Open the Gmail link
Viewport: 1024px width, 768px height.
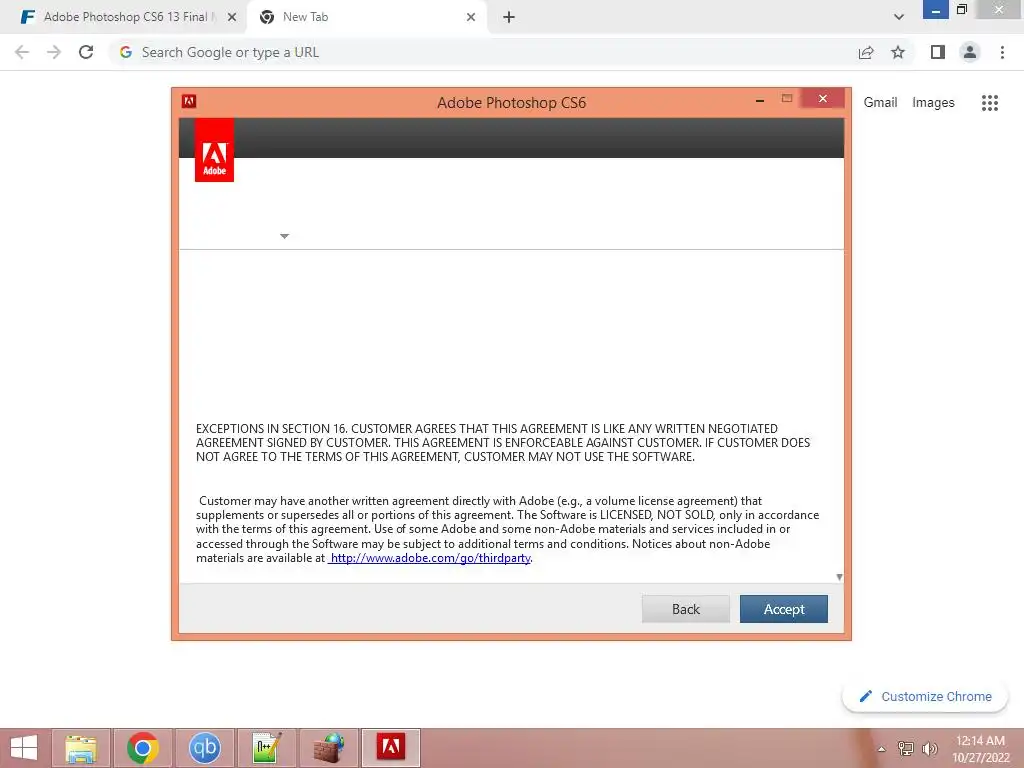[880, 103]
